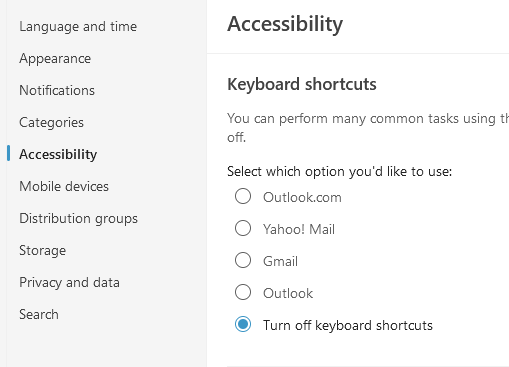Click the 'You can perform many common tasks' description

(x=368, y=128)
